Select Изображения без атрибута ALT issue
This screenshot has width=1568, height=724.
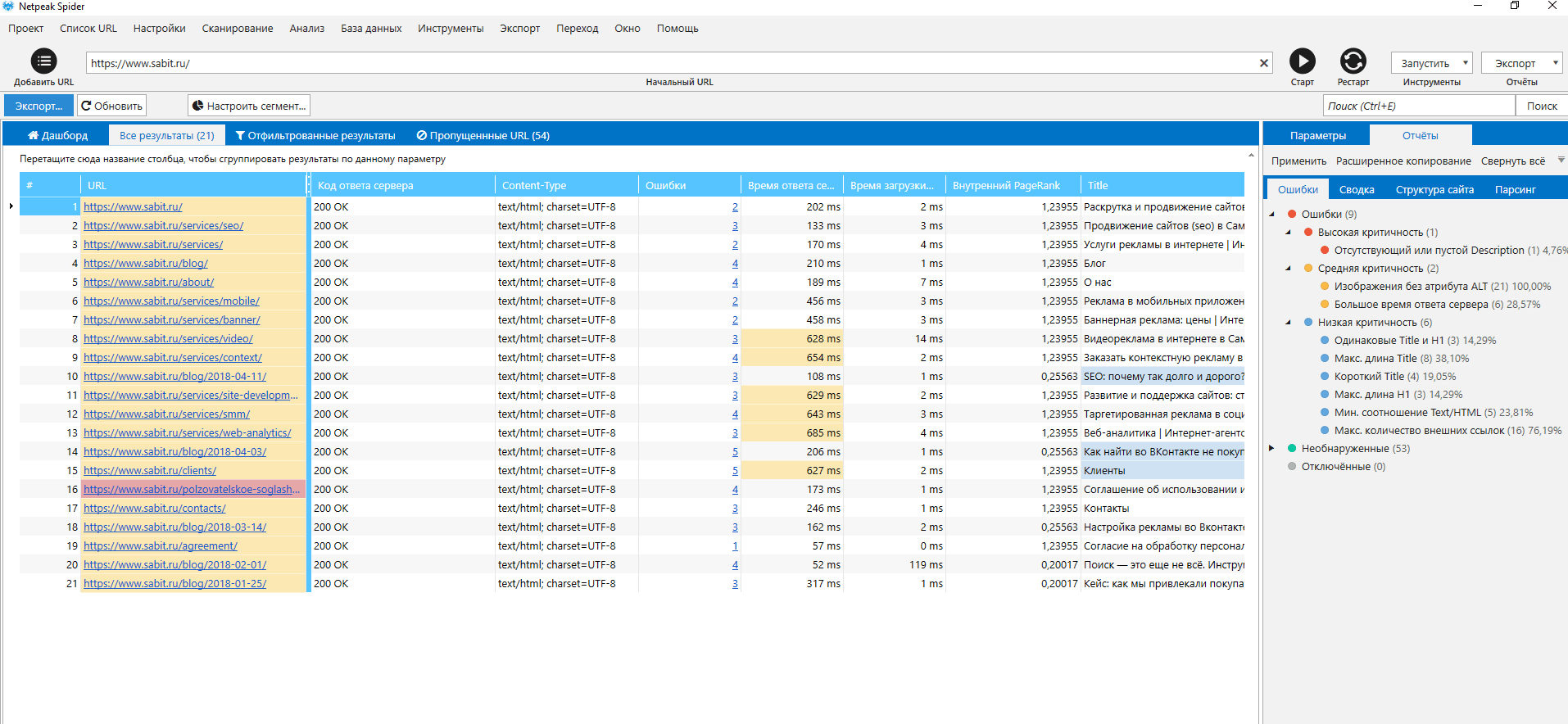1410,287
